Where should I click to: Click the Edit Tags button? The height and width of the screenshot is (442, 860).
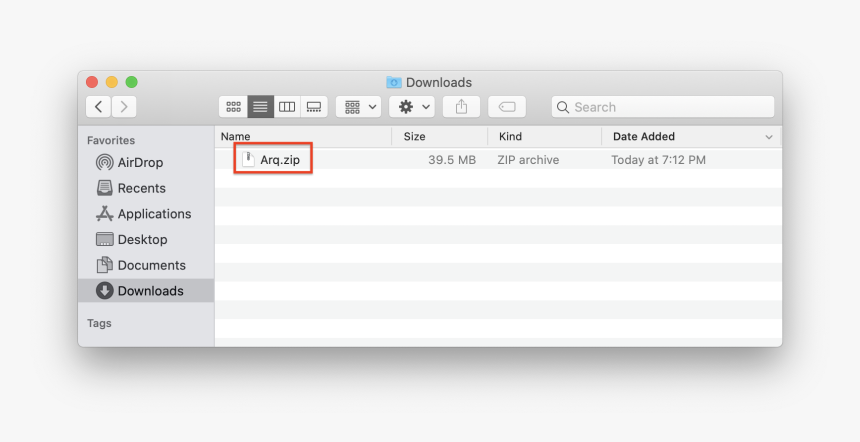(x=507, y=107)
